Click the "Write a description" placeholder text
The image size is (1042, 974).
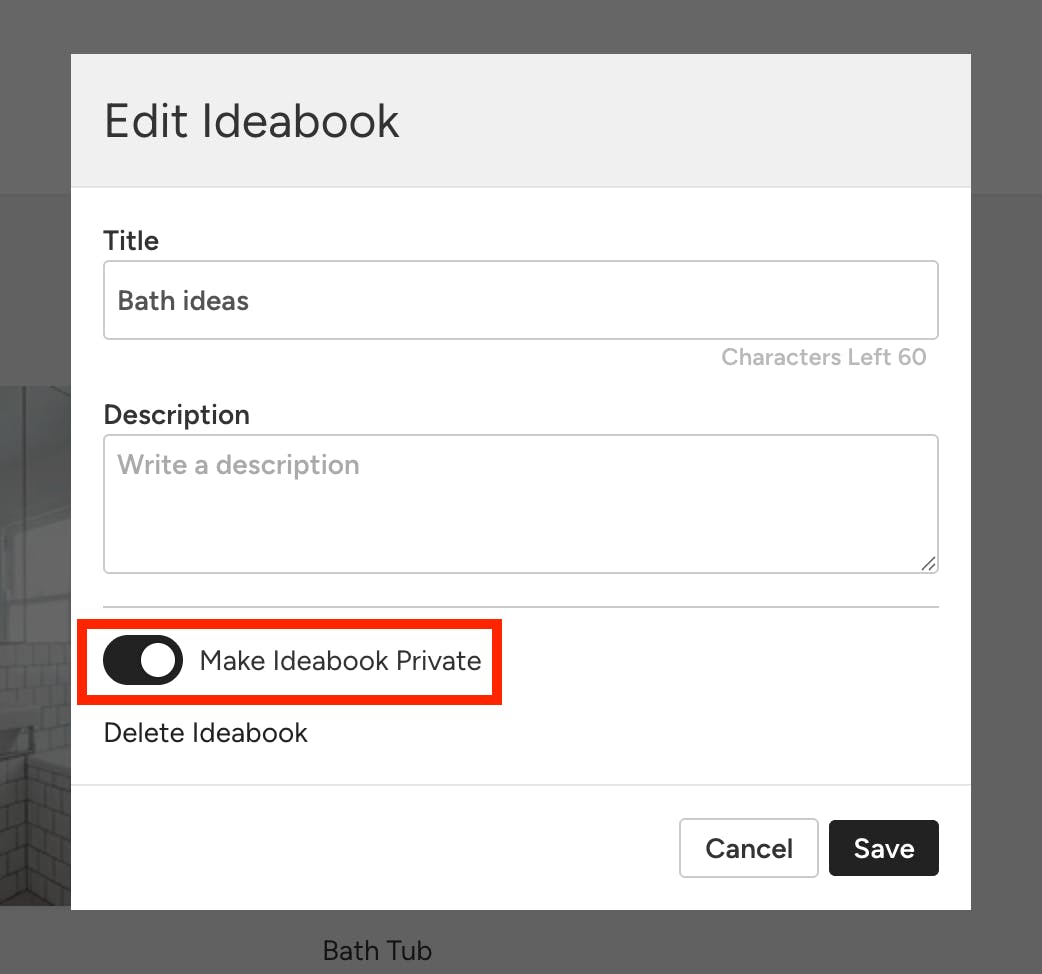pos(239,465)
